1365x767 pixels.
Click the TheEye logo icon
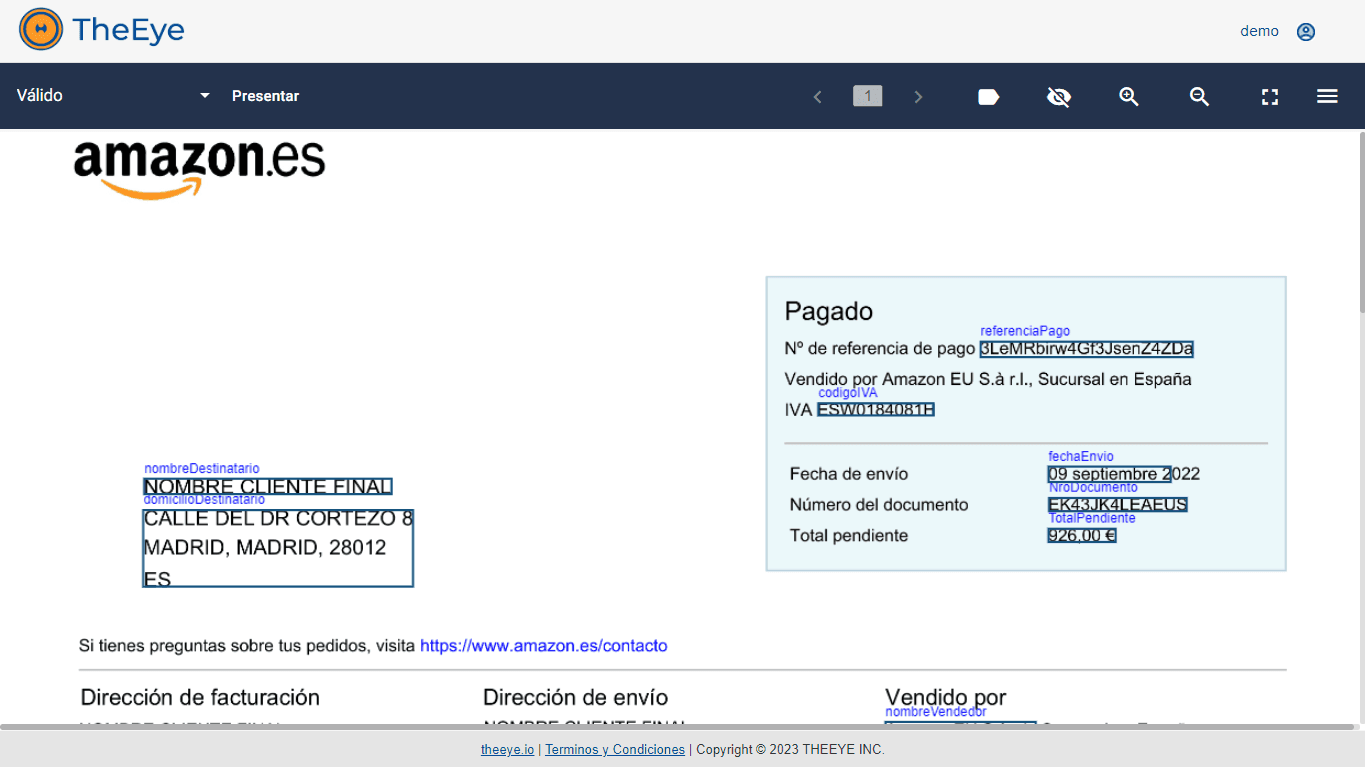40,29
